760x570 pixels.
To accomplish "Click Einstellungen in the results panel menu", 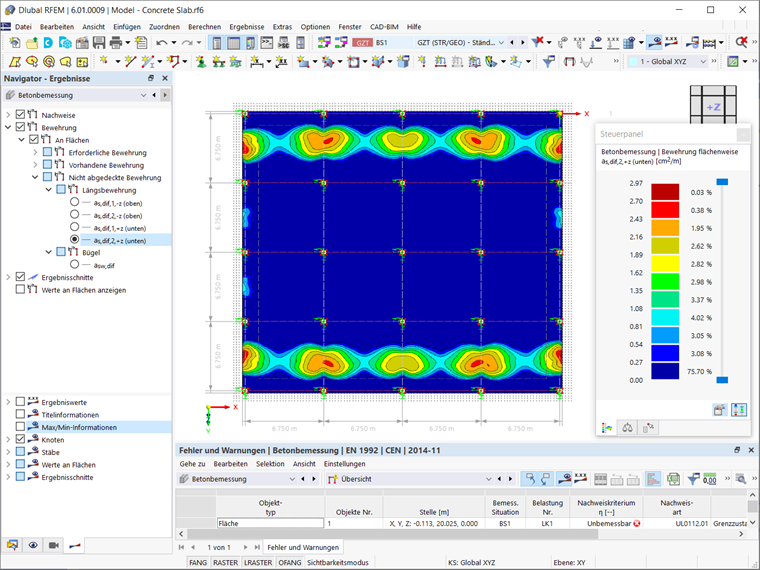I will (x=344, y=464).
